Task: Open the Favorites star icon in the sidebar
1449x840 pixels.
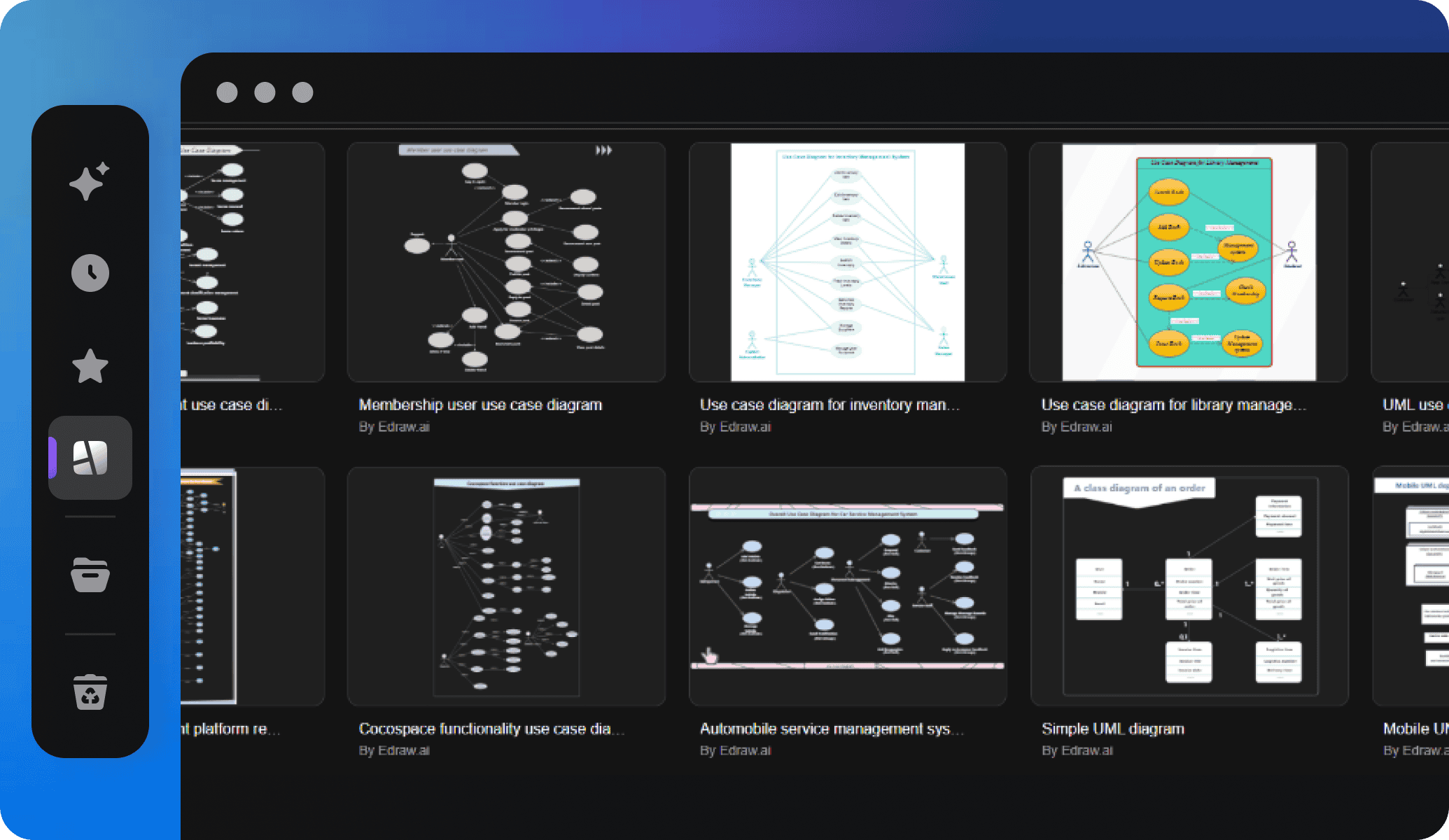Action: [90, 366]
